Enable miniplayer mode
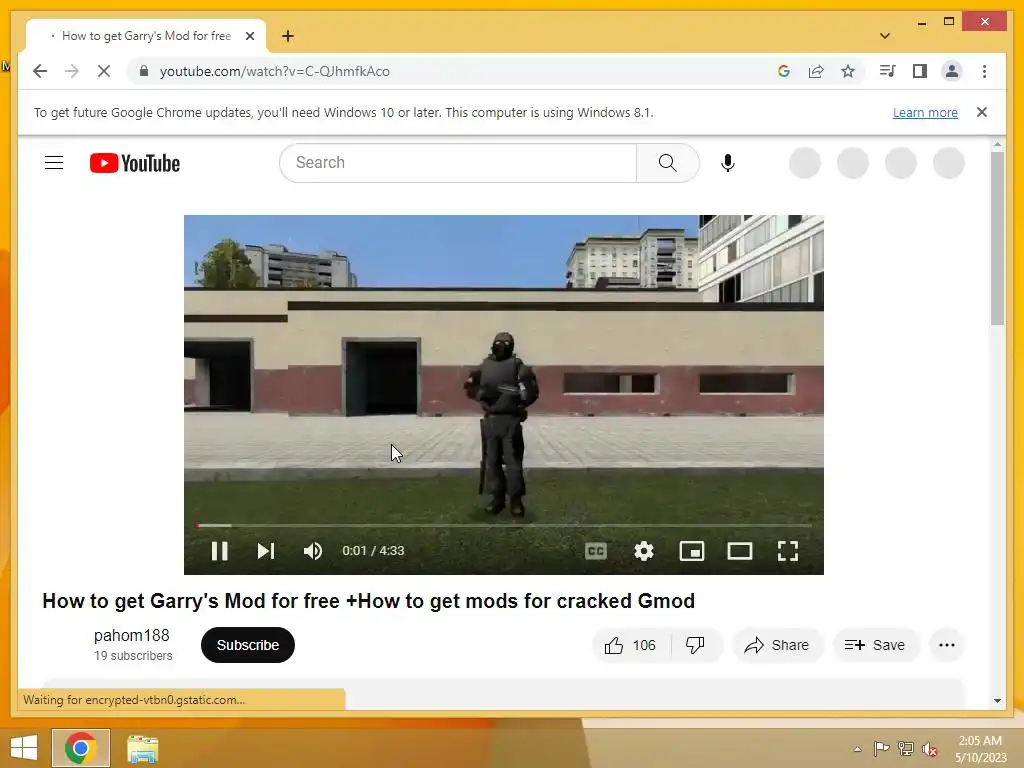1024x768 pixels. (x=692, y=551)
